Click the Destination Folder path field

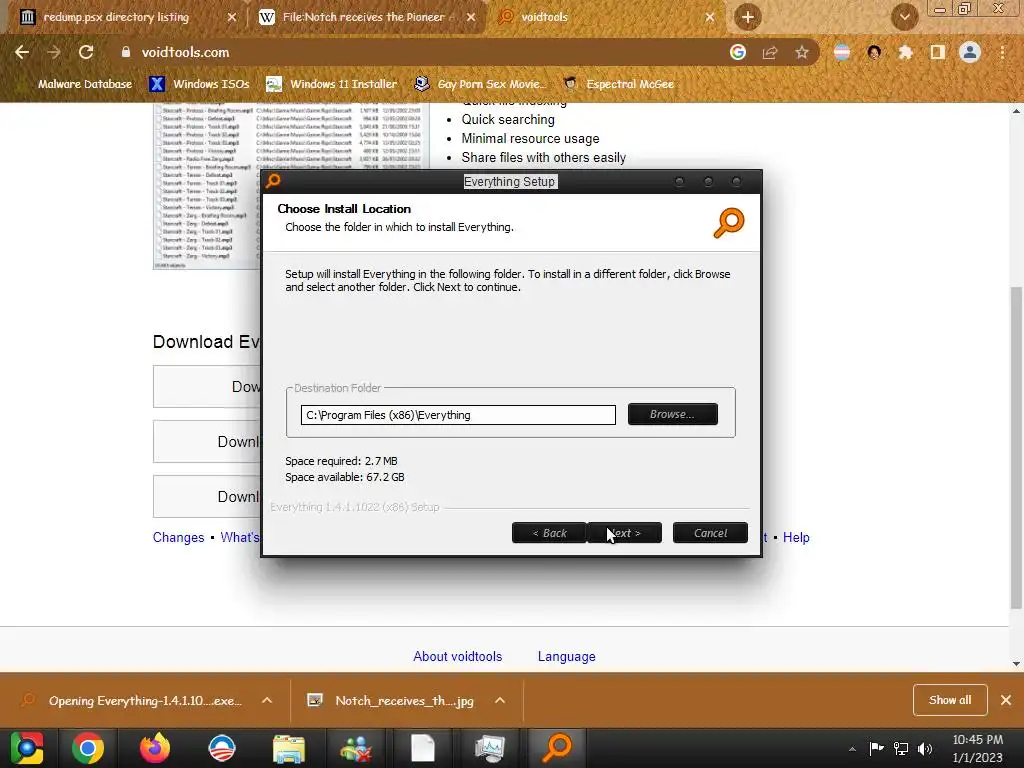coord(458,415)
